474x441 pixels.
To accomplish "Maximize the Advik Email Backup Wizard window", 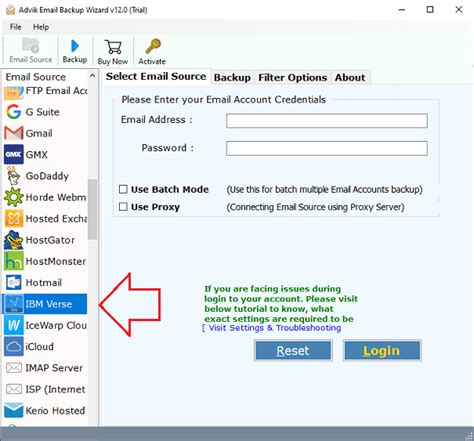I will (430, 10).
